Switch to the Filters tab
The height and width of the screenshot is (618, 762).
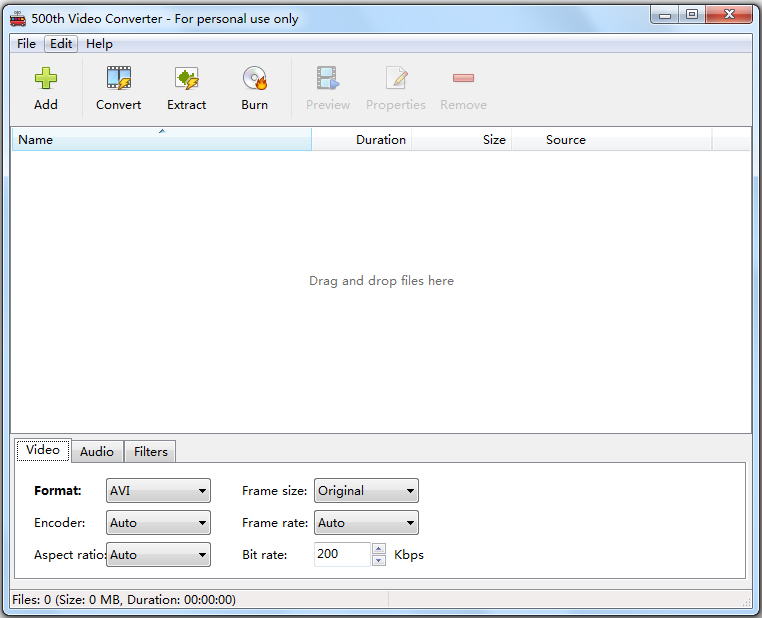tap(151, 452)
